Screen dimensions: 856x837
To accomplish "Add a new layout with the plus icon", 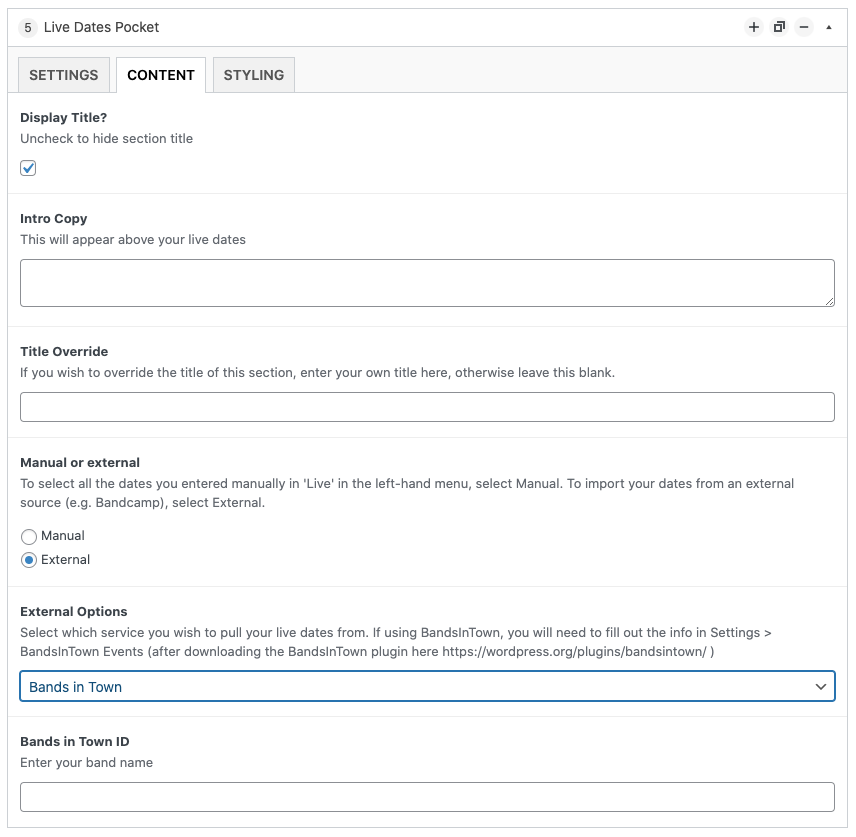I will click(x=753, y=27).
